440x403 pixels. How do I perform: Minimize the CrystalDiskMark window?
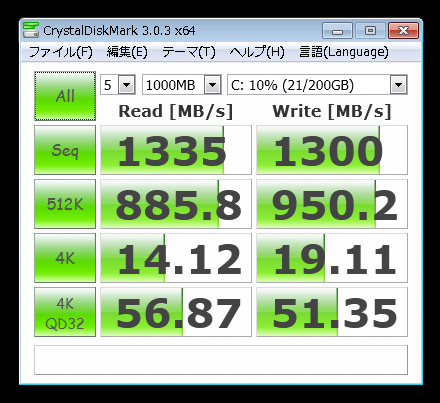coord(337,31)
